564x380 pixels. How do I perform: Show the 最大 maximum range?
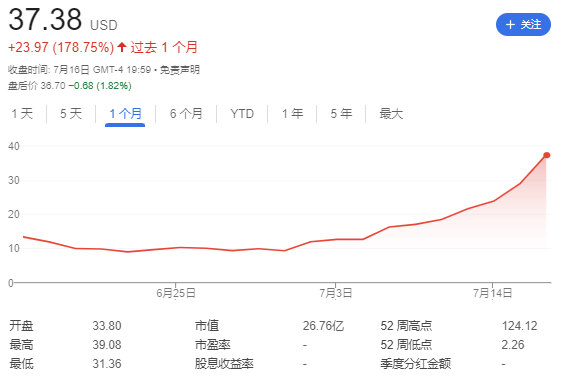click(x=391, y=114)
